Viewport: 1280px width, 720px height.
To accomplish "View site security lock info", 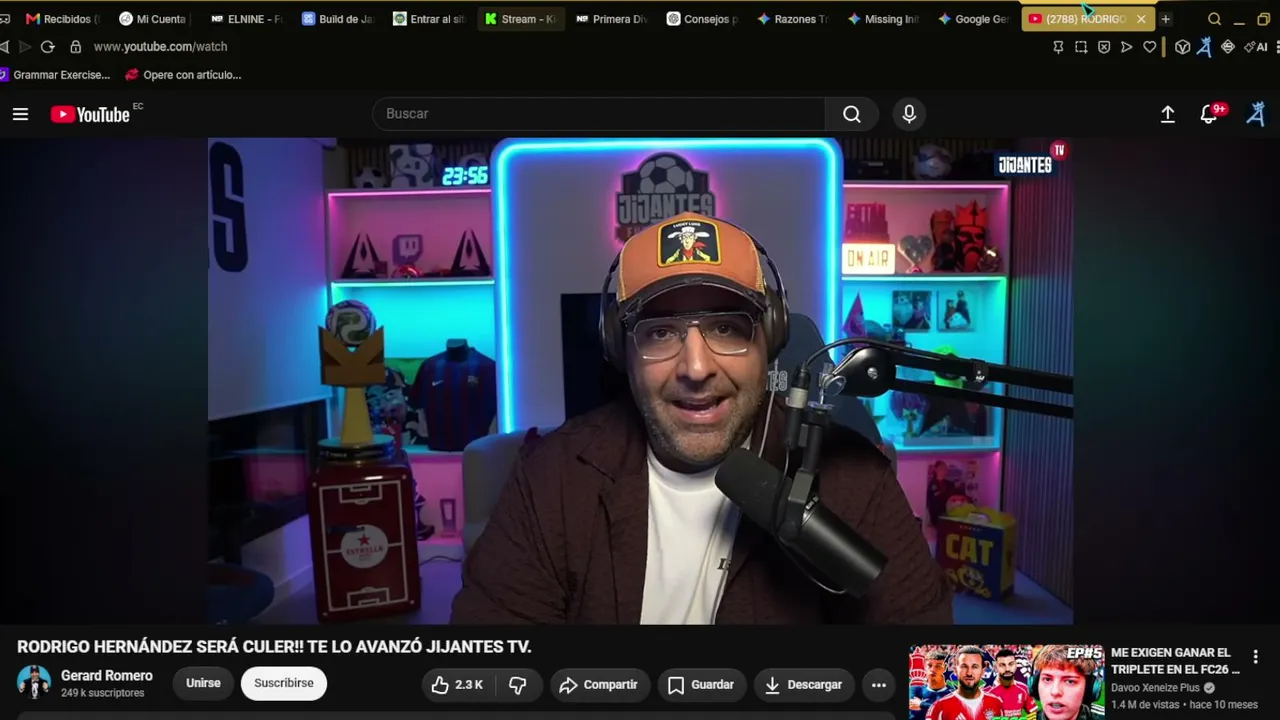I will click(75, 47).
